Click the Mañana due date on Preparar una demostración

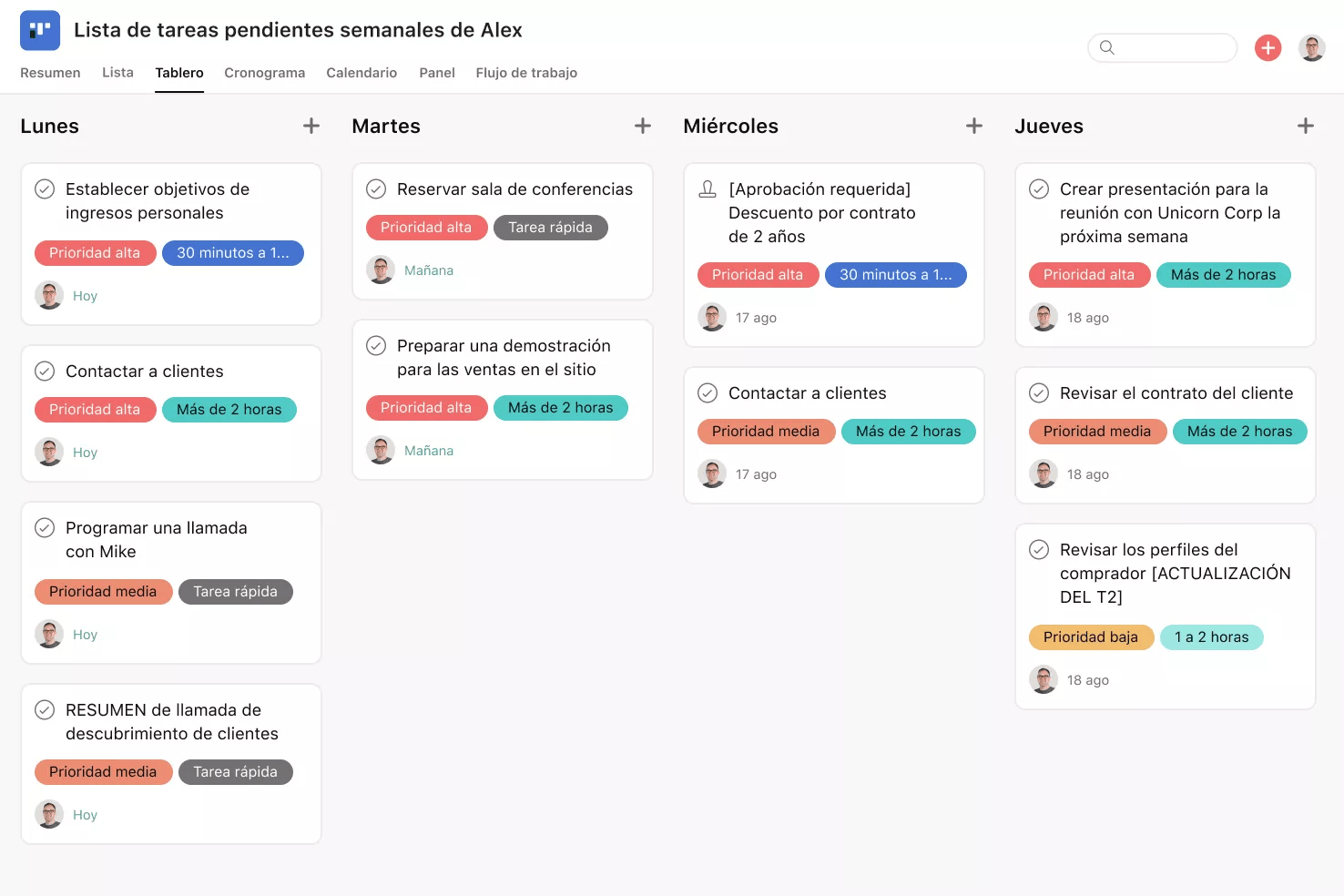pos(429,451)
